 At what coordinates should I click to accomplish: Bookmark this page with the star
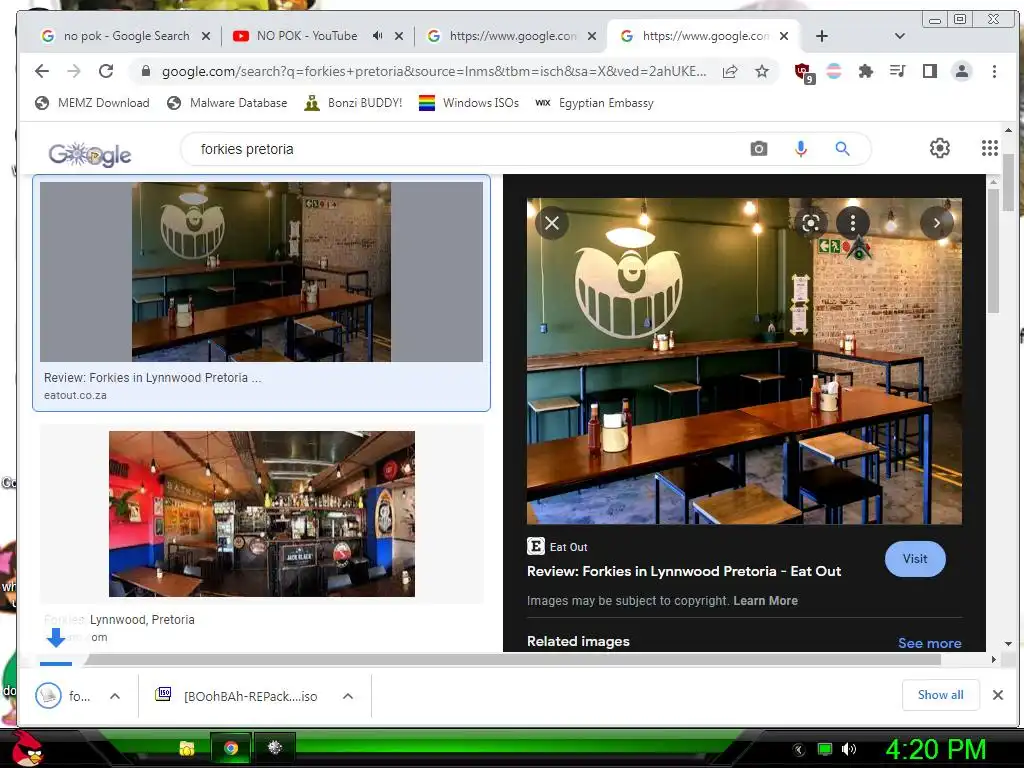(761, 71)
